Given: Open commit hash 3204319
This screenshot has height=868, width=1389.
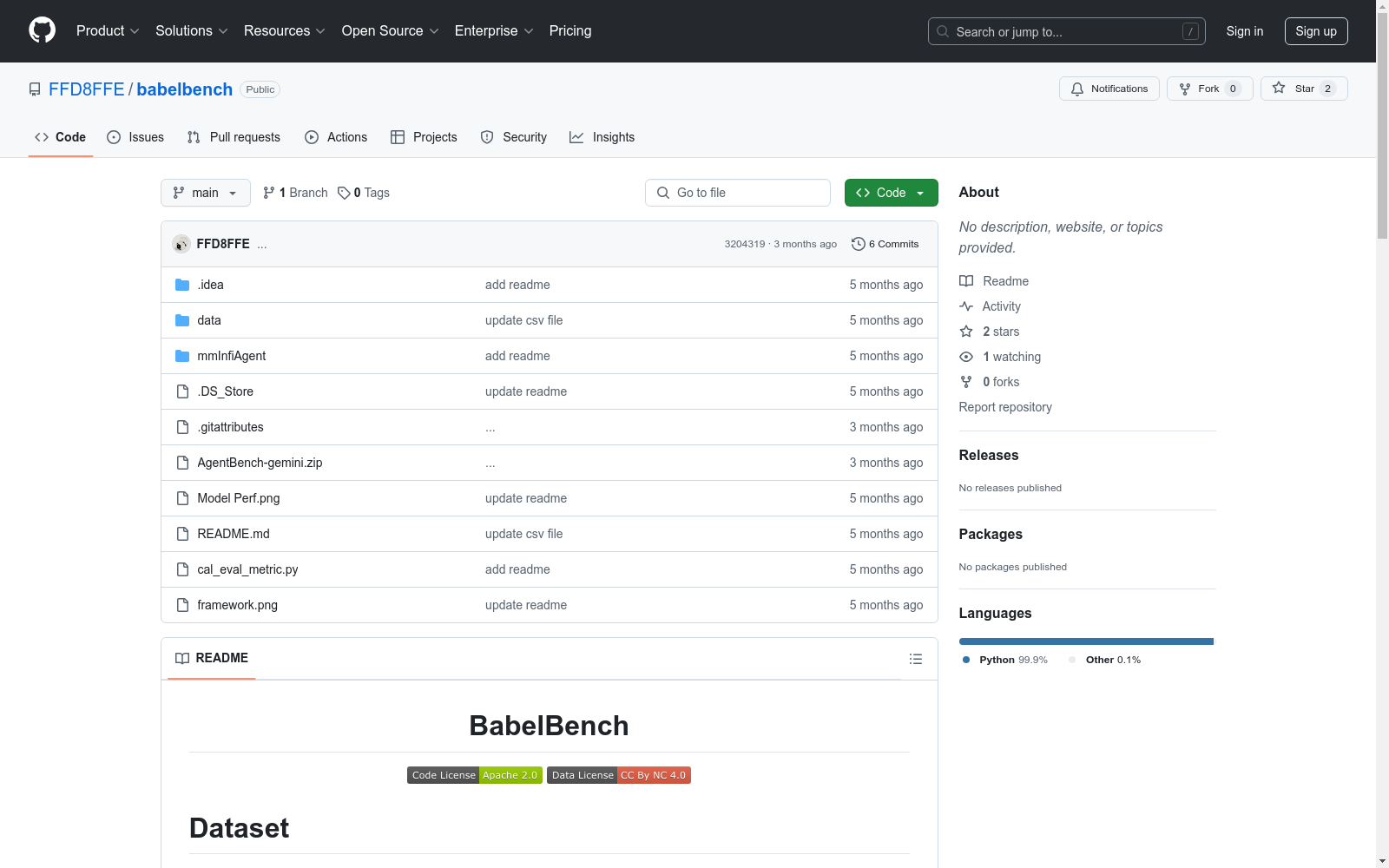Looking at the screenshot, I should pyautogui.click(x=745, y=244).
